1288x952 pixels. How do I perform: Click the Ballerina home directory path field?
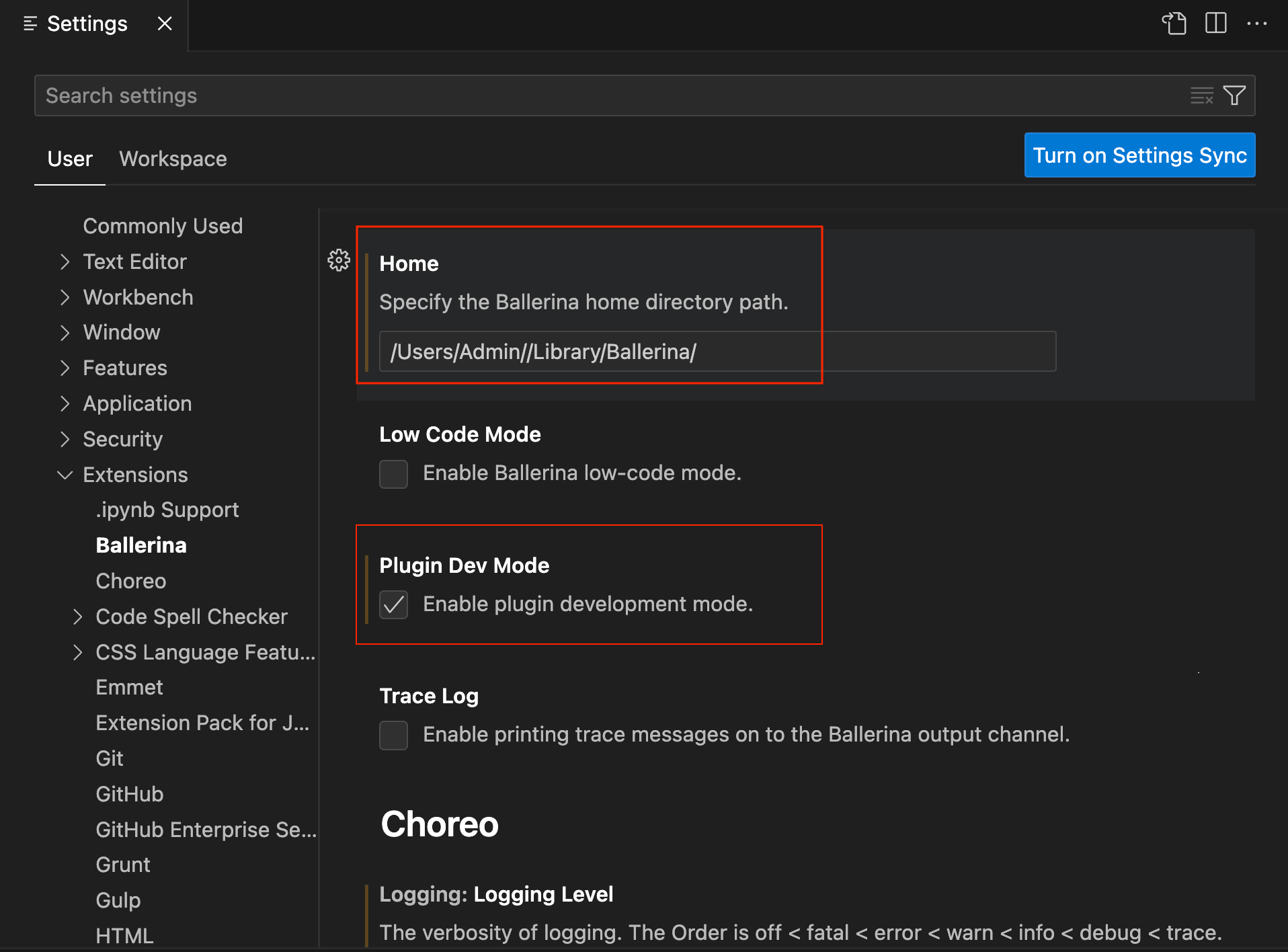[717, 352]
